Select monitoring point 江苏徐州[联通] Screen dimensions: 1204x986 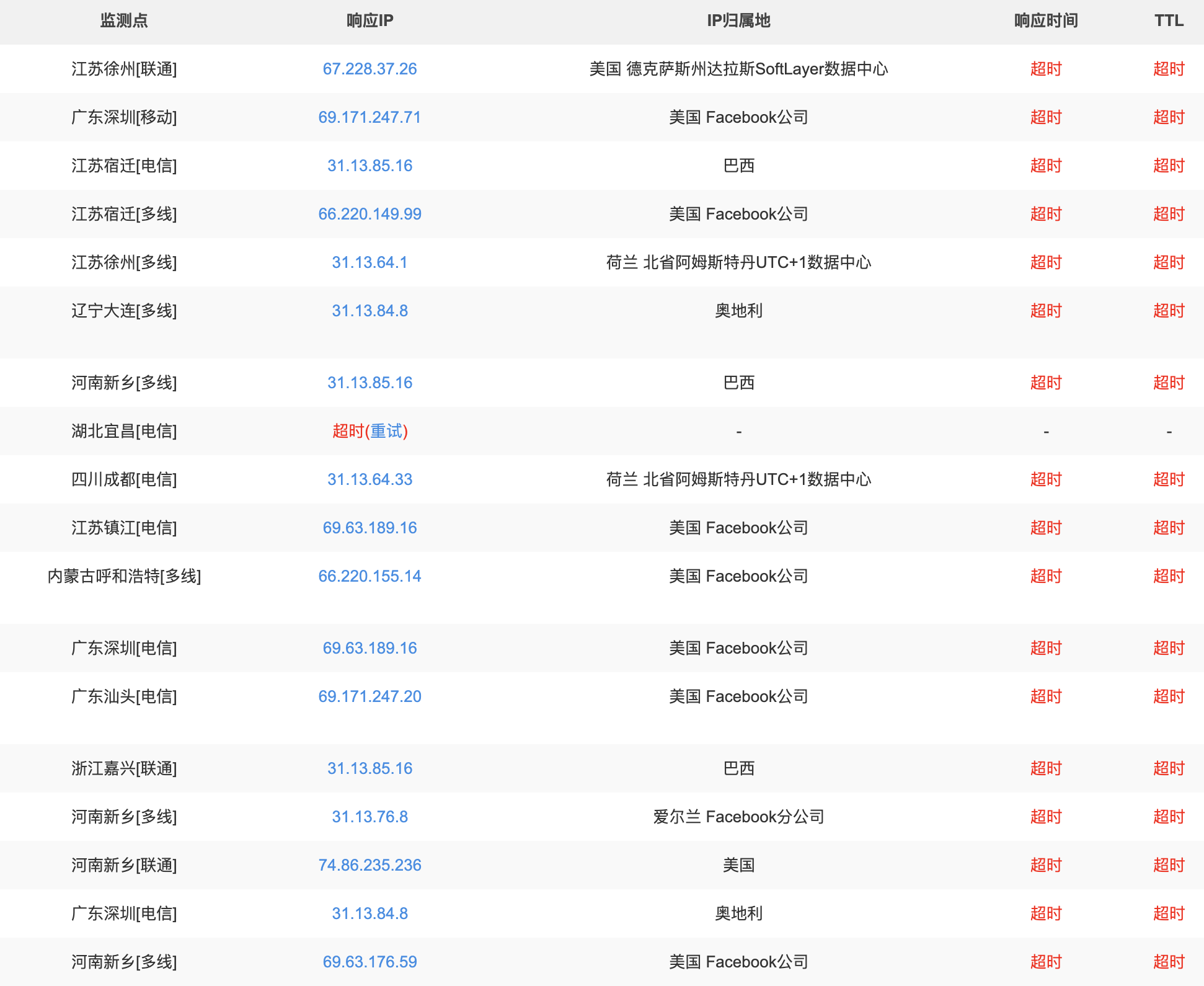tap(124, 69)
